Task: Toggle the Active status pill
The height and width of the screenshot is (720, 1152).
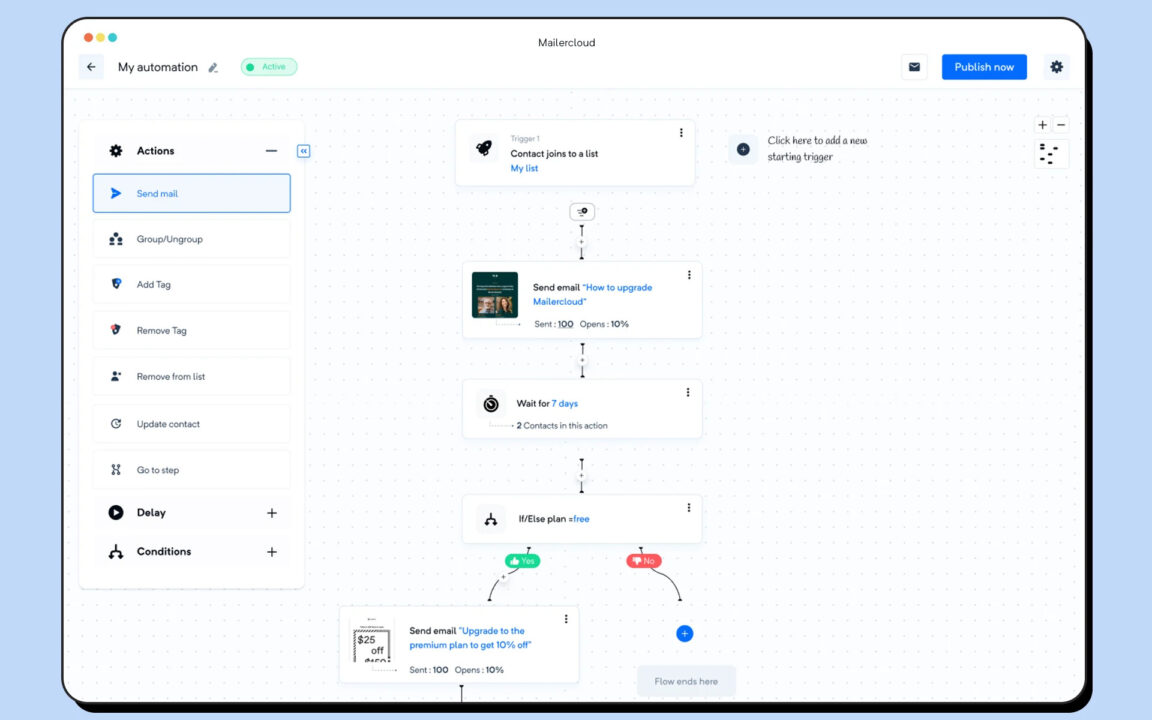Action: (267, 66)
